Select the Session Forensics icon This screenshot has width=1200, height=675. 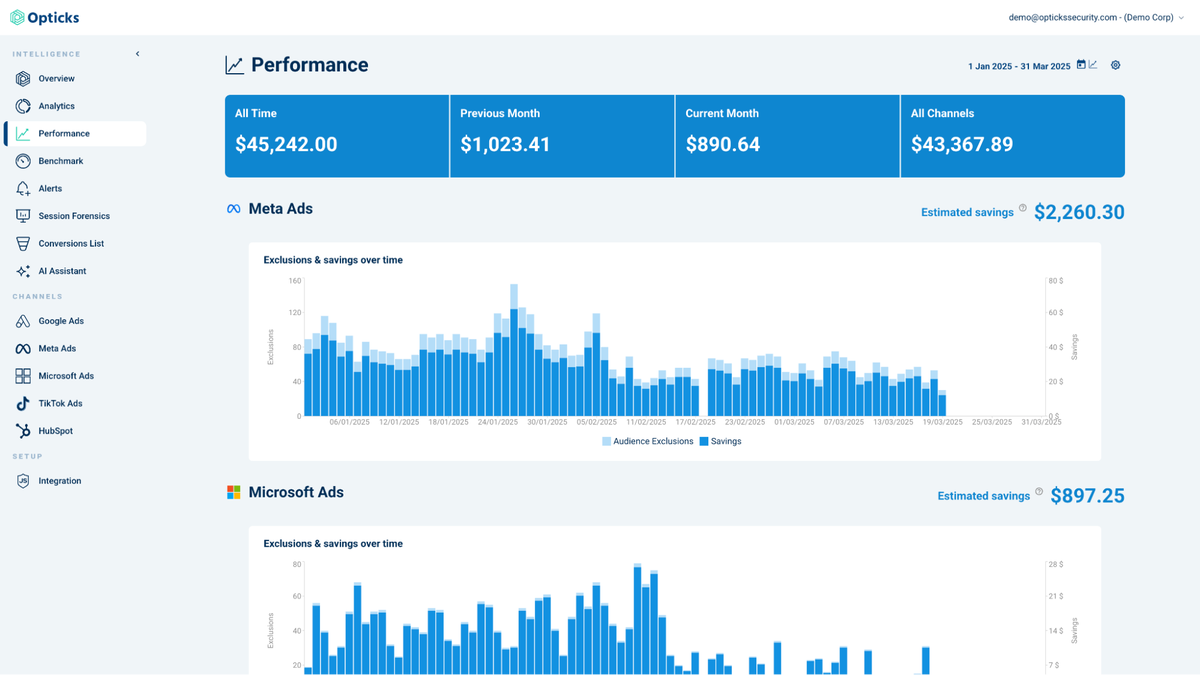coord(22,215)
